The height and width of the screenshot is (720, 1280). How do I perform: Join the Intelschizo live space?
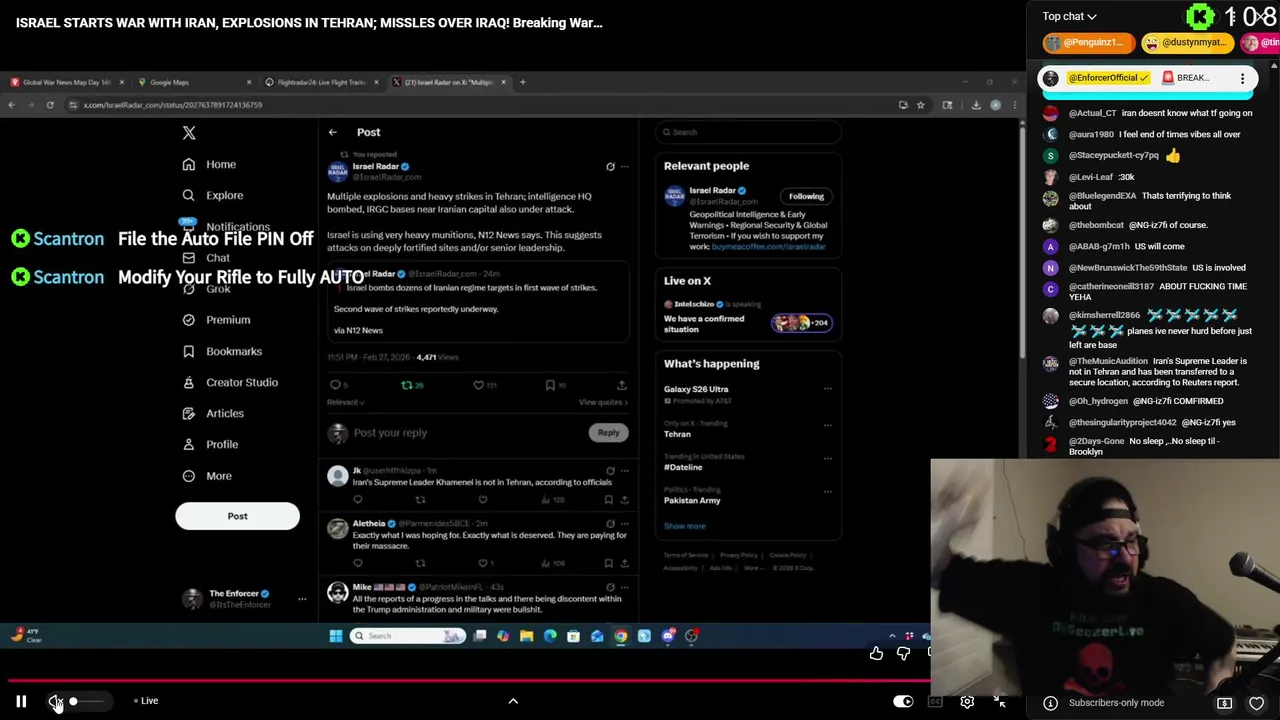point(750,317)
